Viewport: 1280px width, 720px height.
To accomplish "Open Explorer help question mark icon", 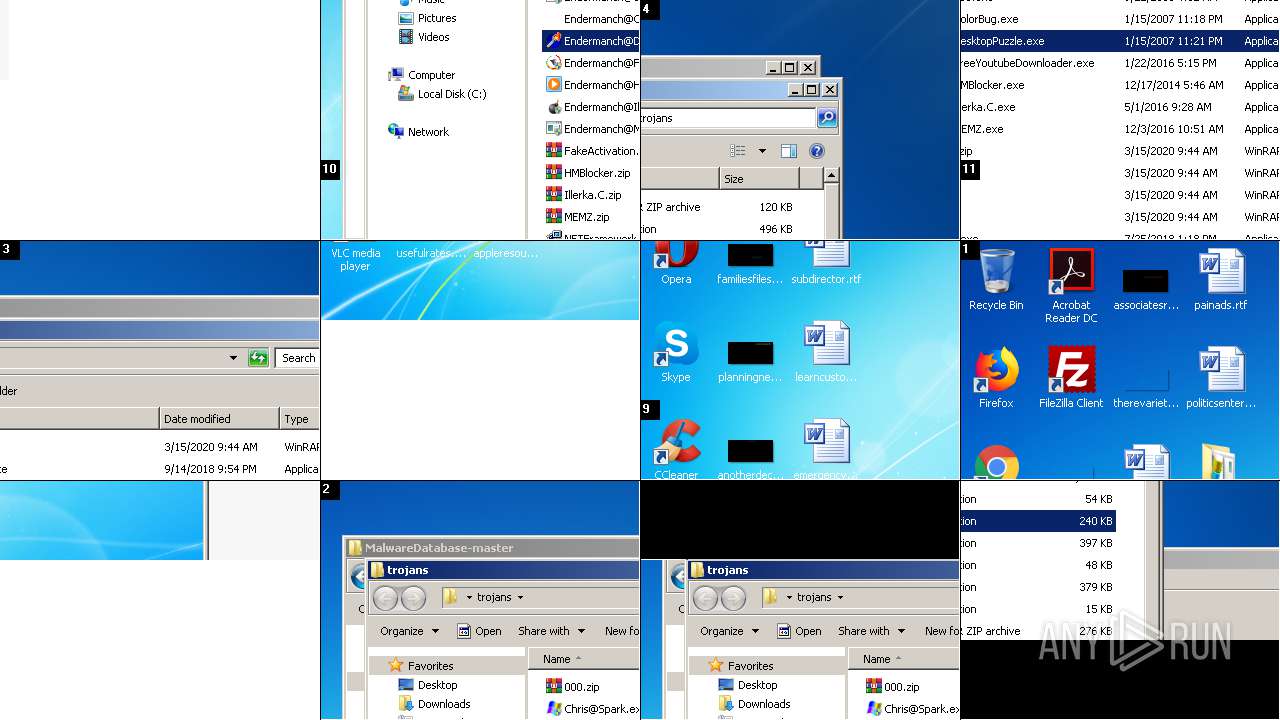I will click(817, 151).
